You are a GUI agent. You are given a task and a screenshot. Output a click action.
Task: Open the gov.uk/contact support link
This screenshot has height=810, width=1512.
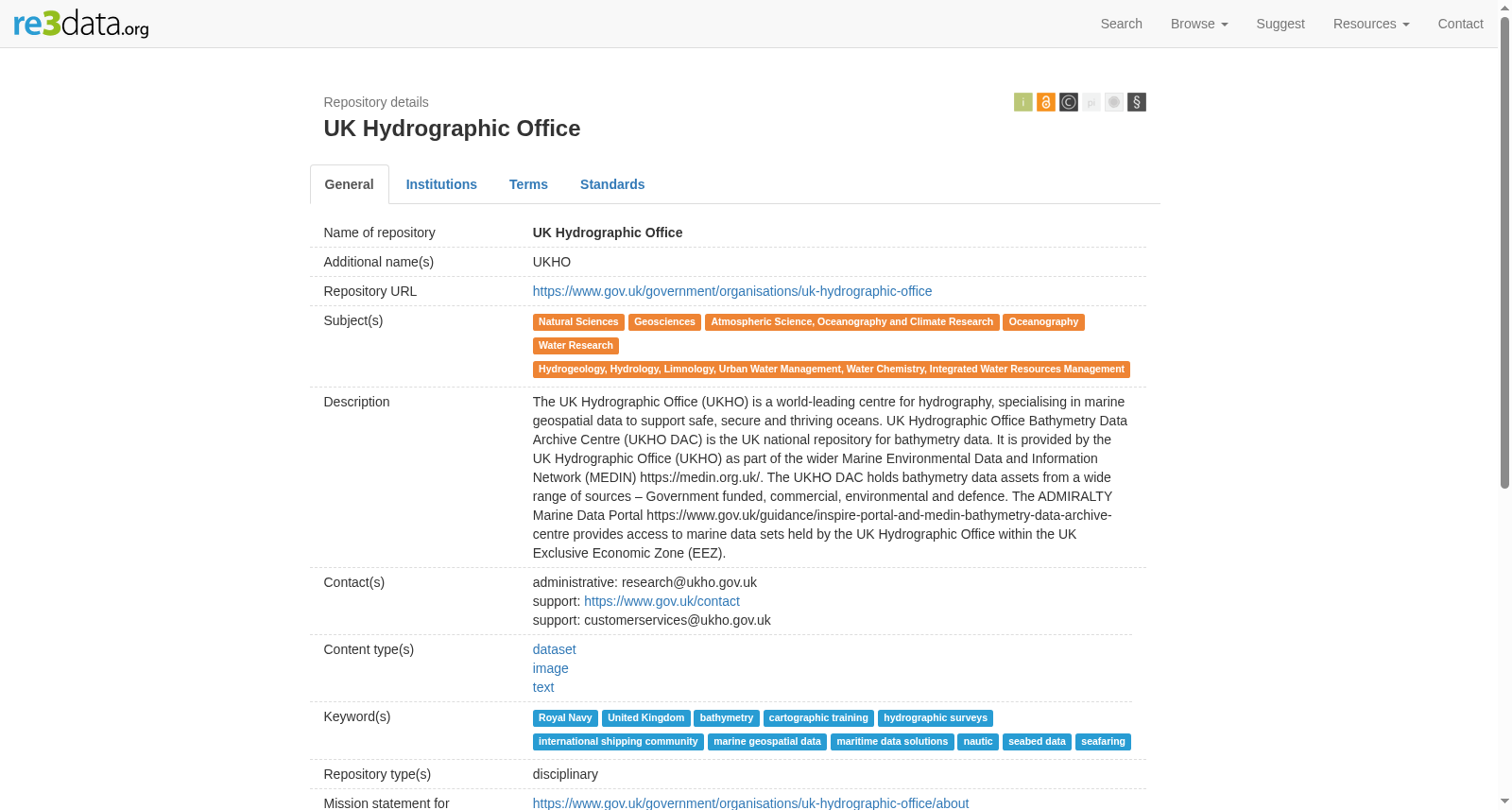tap(661, 601)
